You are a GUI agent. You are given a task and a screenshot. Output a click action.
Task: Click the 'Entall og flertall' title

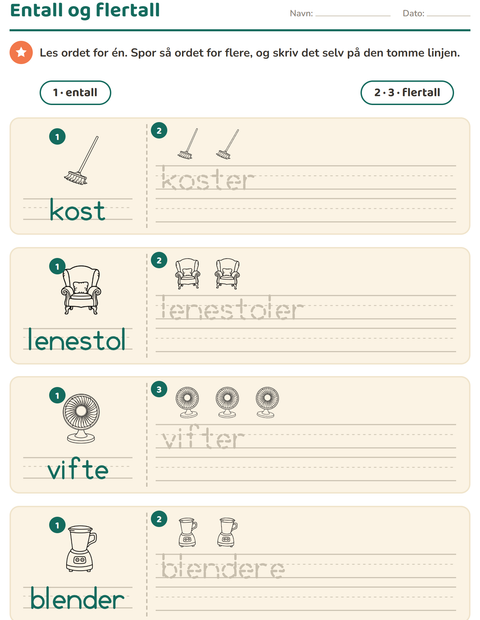pos(85,10)
